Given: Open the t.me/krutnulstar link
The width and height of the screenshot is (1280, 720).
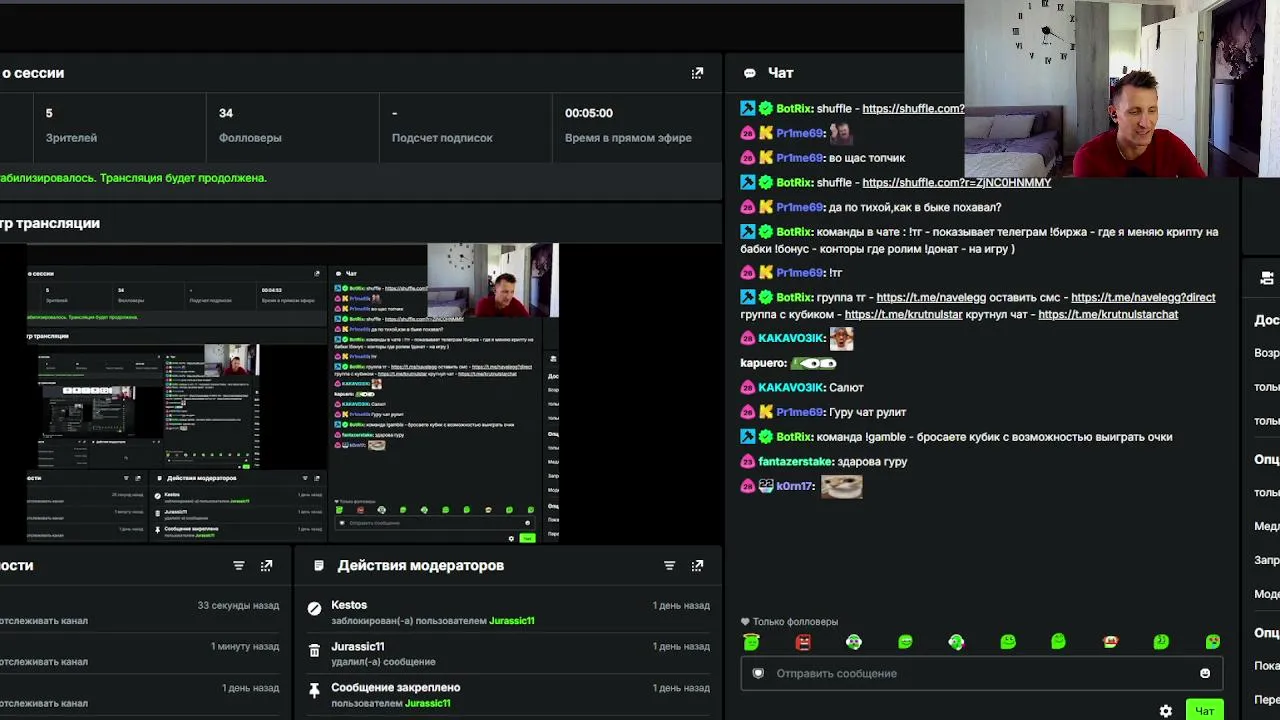Looking at the screenshot, I should coord(903,314).
